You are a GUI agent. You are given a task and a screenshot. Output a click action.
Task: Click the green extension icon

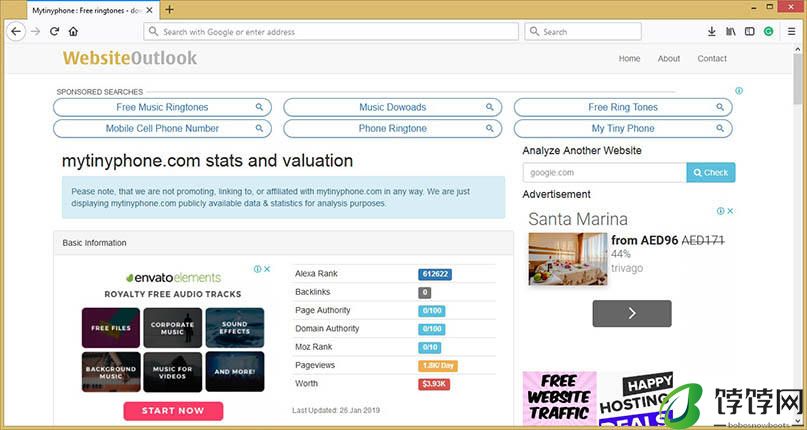tap(768, 31)
